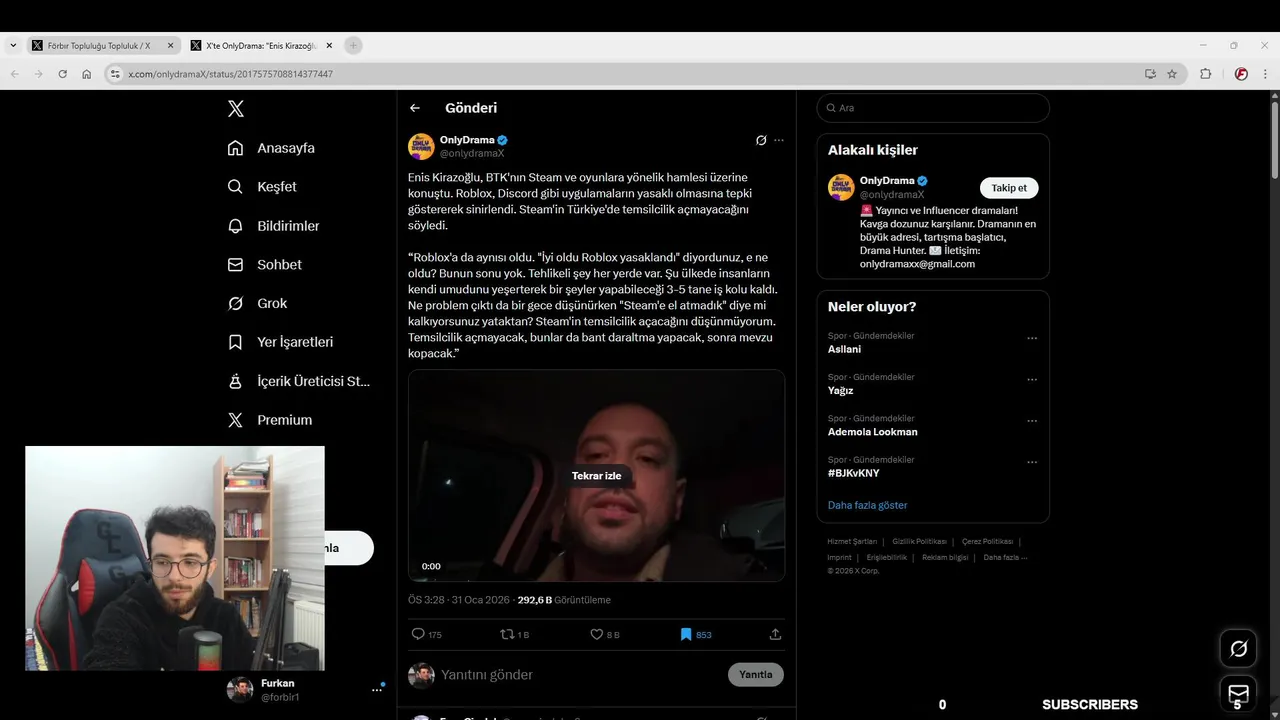
Task: Toggle the bookmark showing 853
Action: click(x=696, y=634)
